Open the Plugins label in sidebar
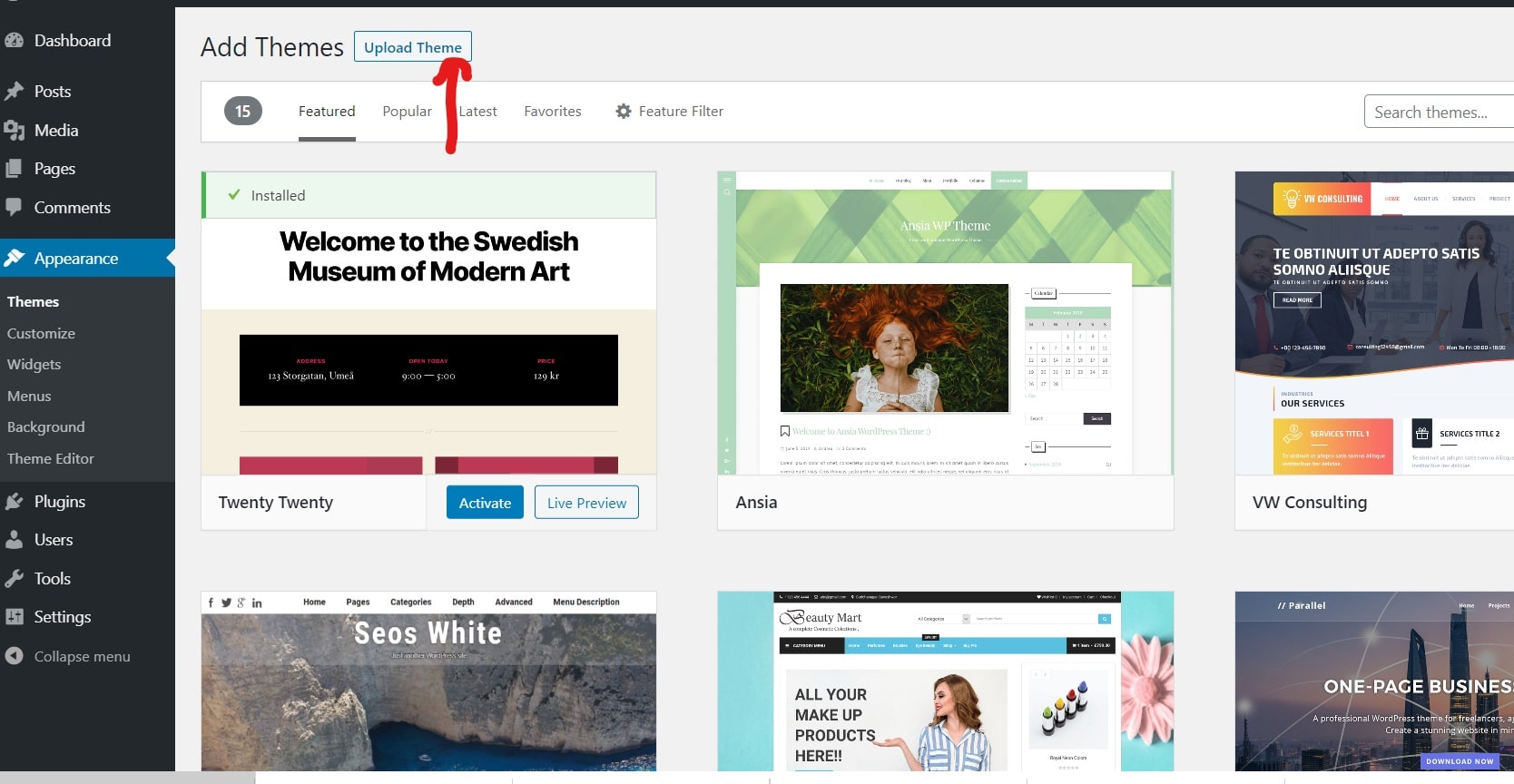Screen dimensions: 1514x784 [x=60, y=502]
